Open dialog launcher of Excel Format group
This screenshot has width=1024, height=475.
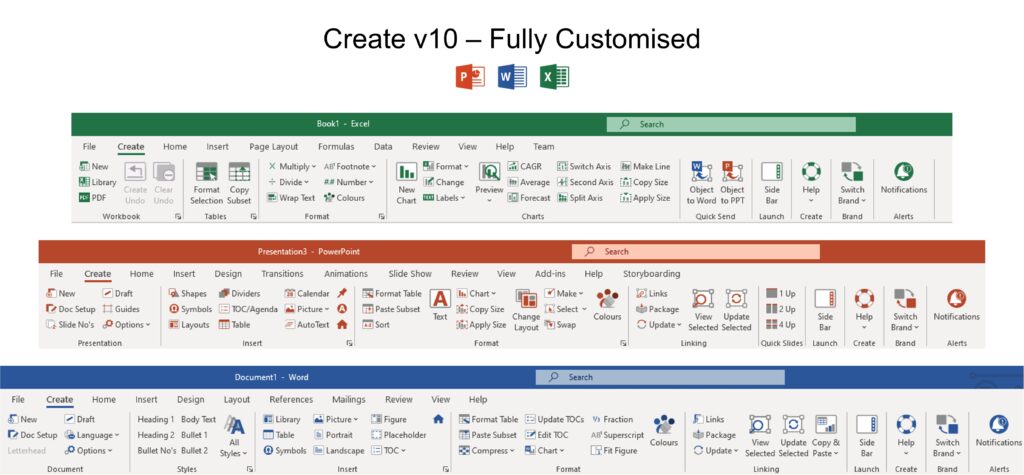tap(382, 216)
